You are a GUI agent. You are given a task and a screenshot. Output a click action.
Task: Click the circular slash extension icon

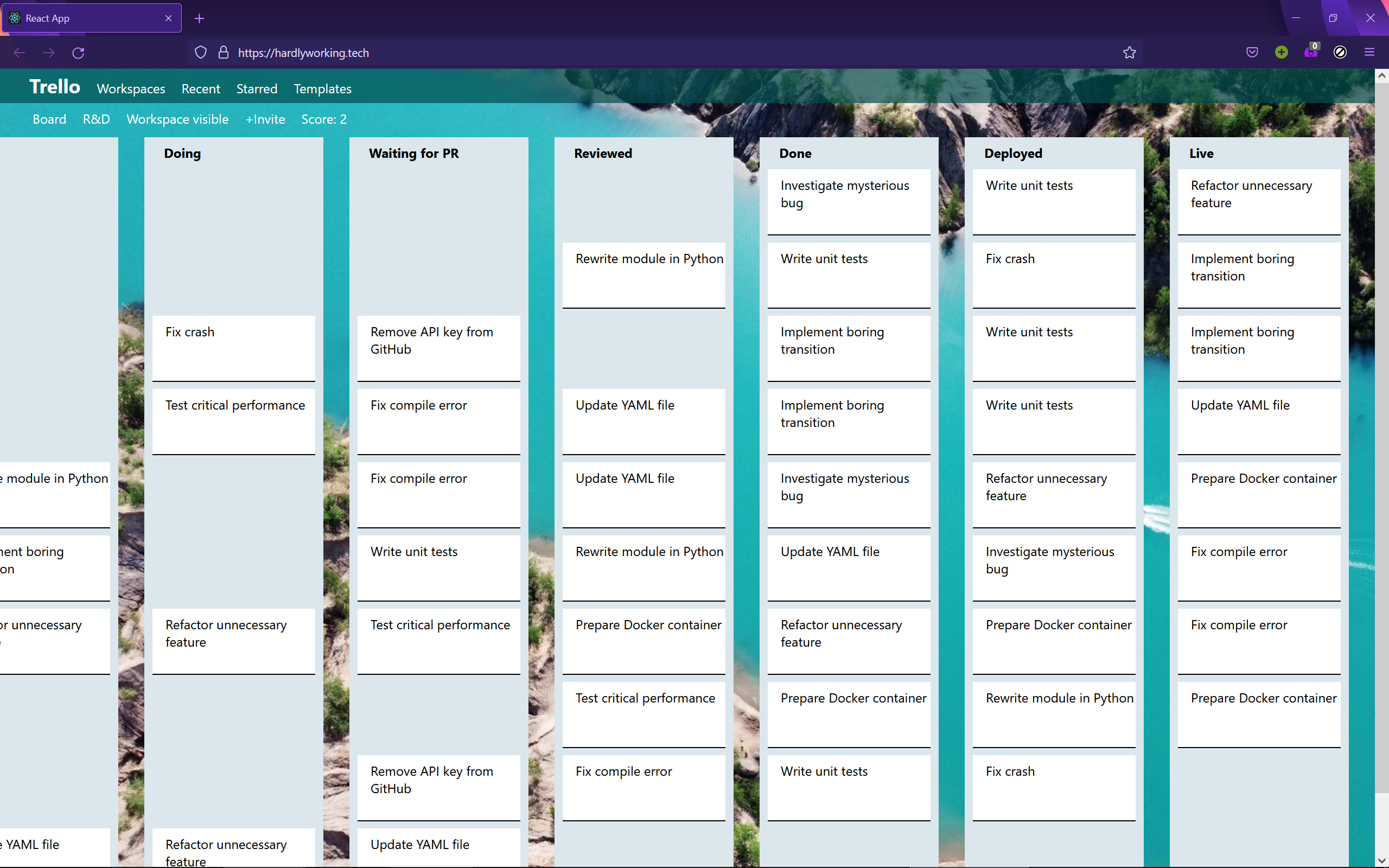(1340, 53)
